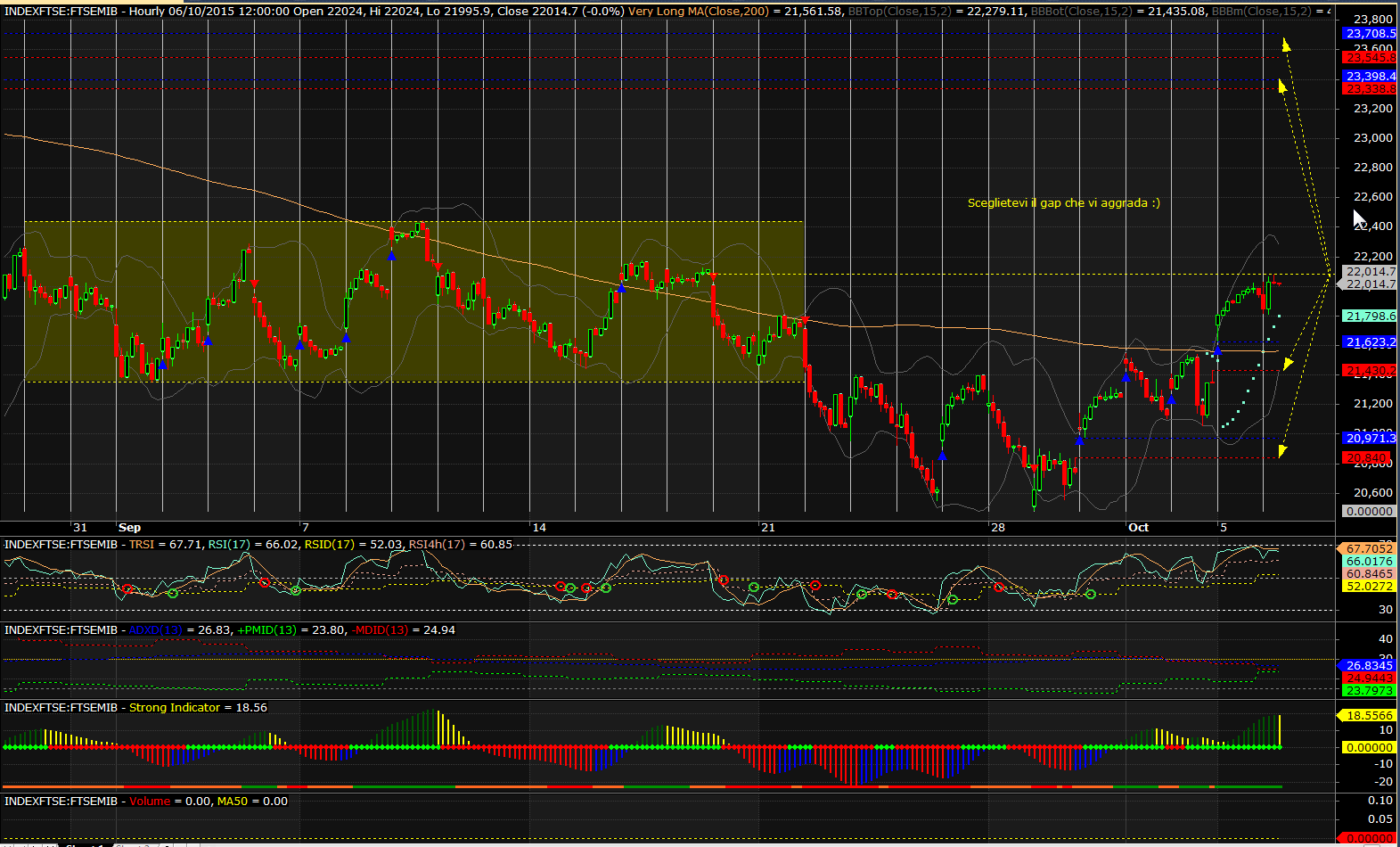Screen dimensions: 1400x847
Task: Click the red 23,545.8 price level tag
Action: click(x=1369, y=57)
